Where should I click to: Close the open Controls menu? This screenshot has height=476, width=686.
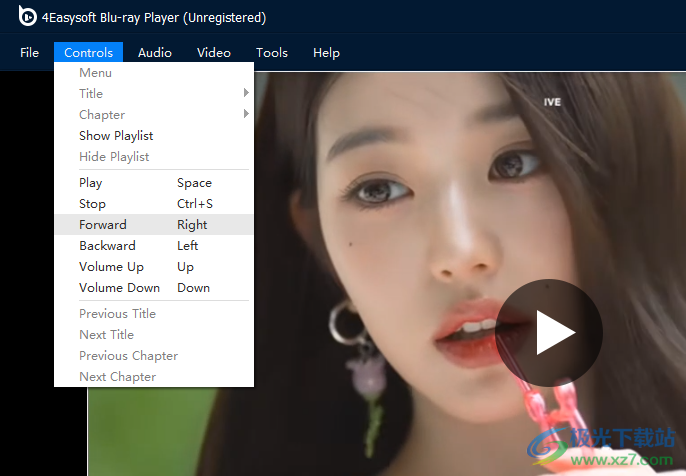pos(88,52)
